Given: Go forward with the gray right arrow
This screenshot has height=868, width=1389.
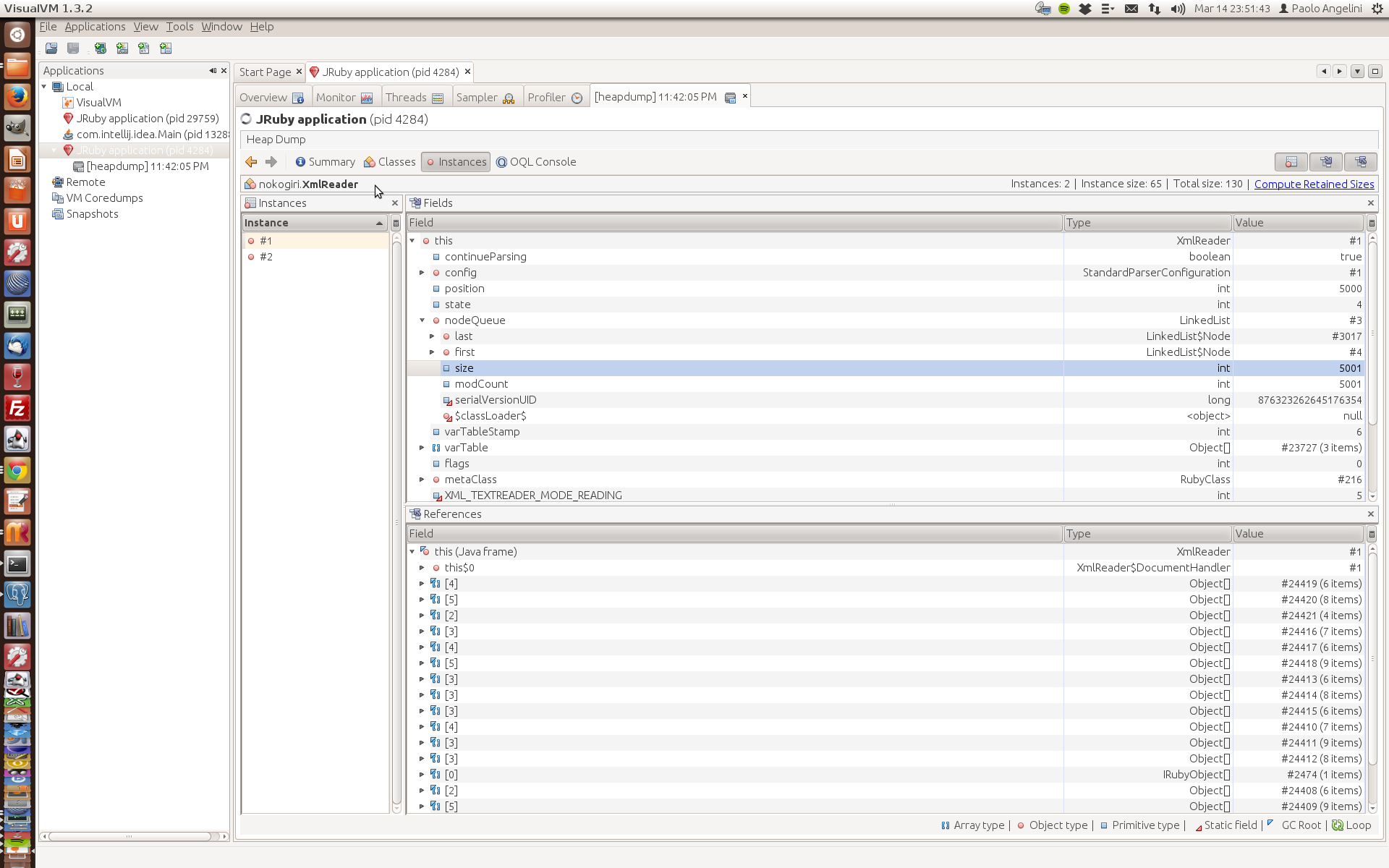Looking at the screenshot, I should coord(271,162).
